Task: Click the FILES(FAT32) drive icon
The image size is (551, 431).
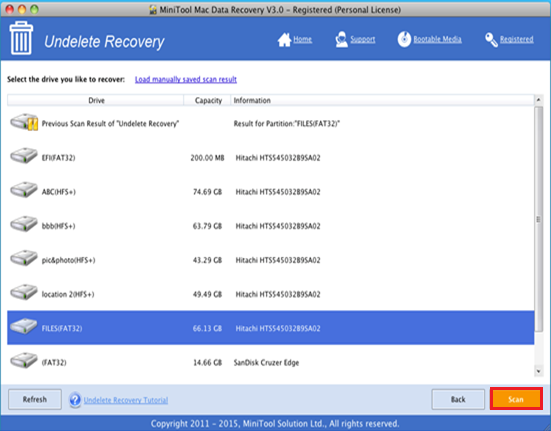Action: (24, 326)
